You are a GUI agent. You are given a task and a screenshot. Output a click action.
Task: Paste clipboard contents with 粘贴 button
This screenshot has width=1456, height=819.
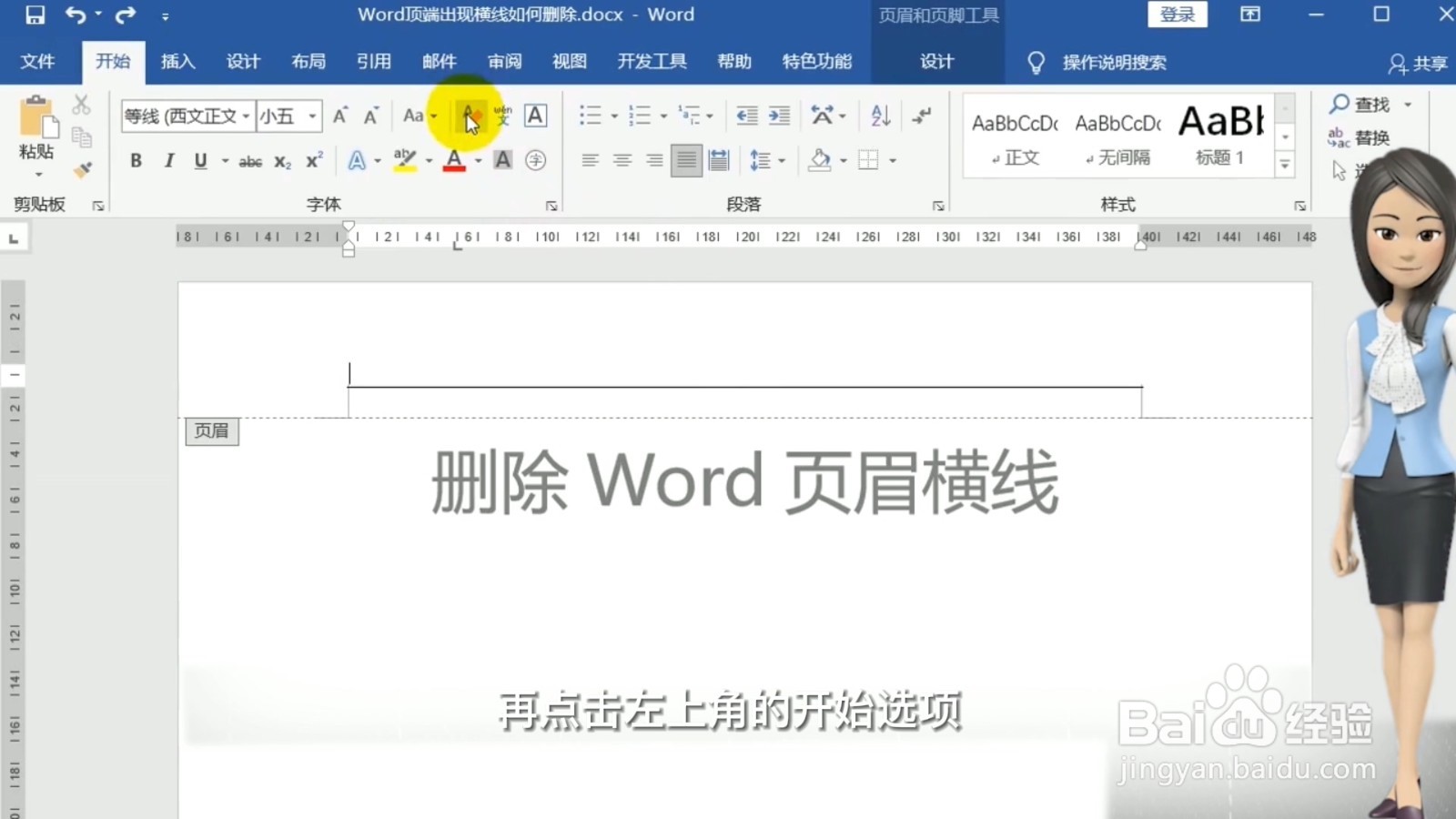37,136
